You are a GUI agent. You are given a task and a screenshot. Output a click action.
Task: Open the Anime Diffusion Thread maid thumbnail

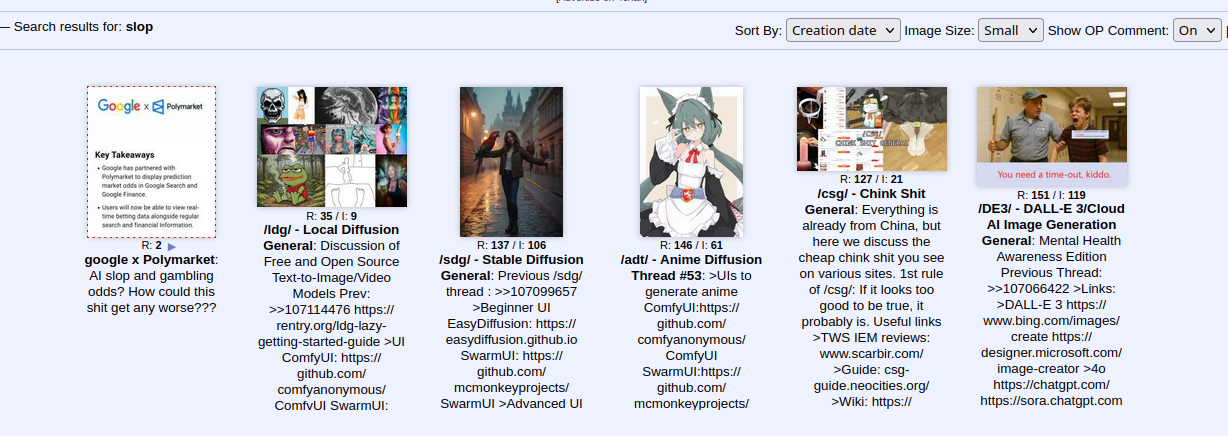point(691,161)
